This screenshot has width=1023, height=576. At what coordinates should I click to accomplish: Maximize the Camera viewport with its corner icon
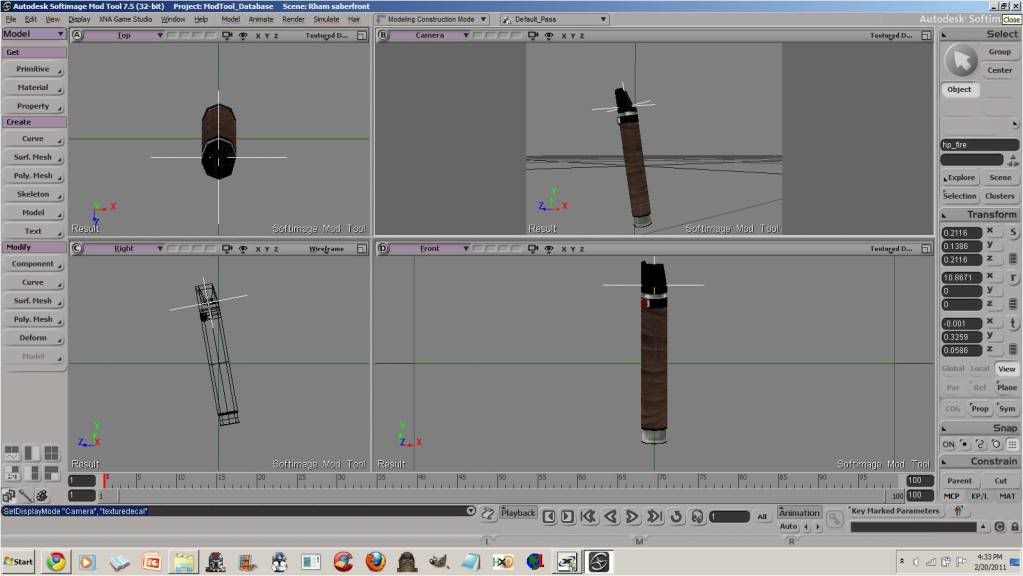(926, 35)
